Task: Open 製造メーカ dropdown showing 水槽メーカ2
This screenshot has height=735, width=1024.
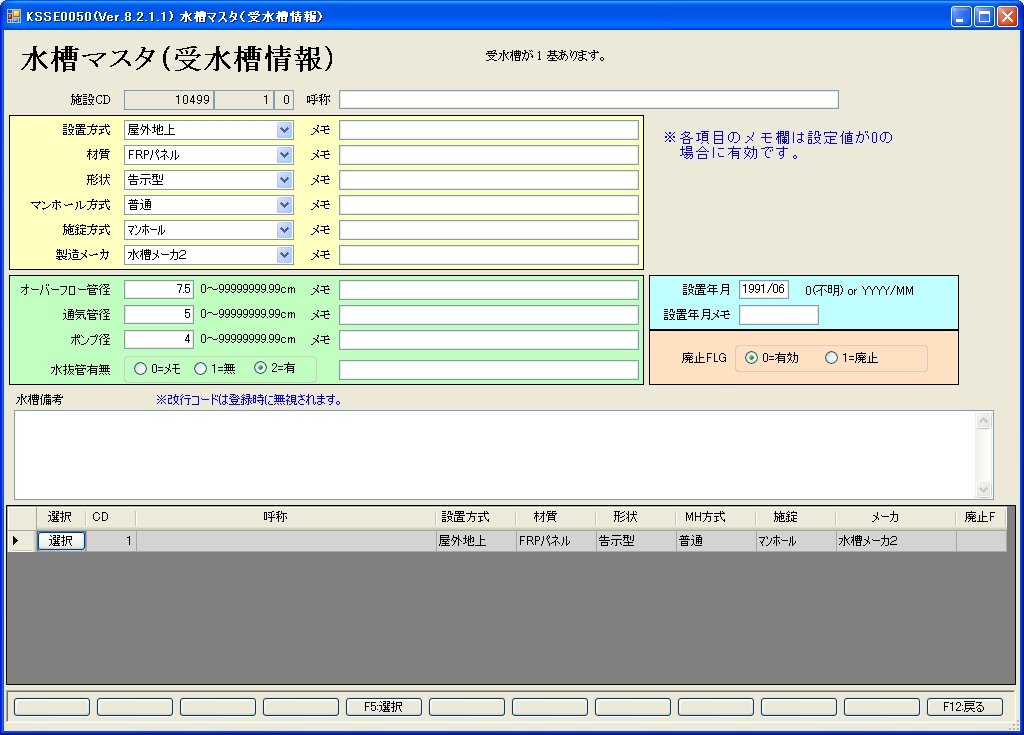Action: coord(284,255)
